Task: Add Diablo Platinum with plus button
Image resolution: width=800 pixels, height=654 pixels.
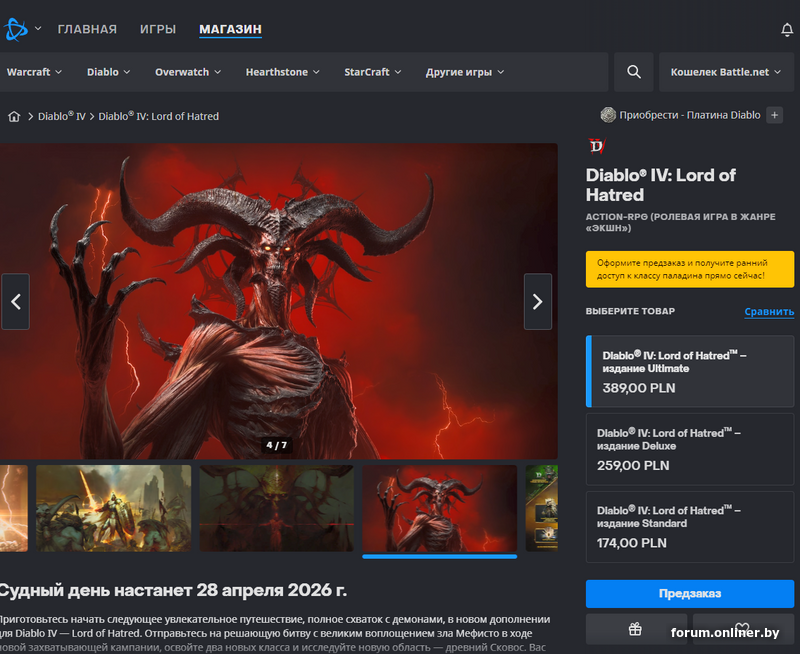Action: pos(774,115)
